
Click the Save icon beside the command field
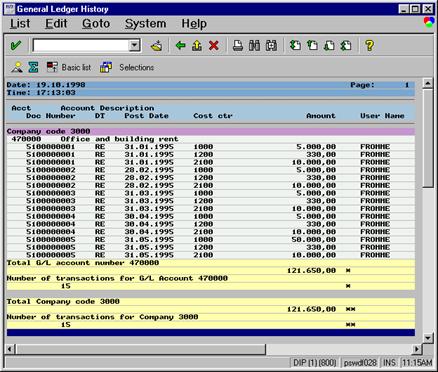tap(156, 45)
